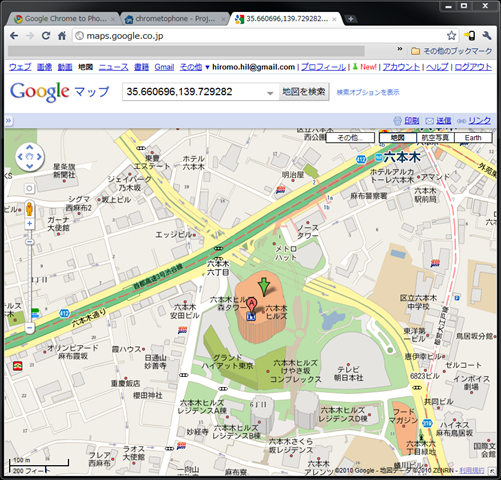Viewport: 501px width, 480px height.
Task: Click the 利用規約 terms link
Action: pyautogui.click(x=472, y=470)
